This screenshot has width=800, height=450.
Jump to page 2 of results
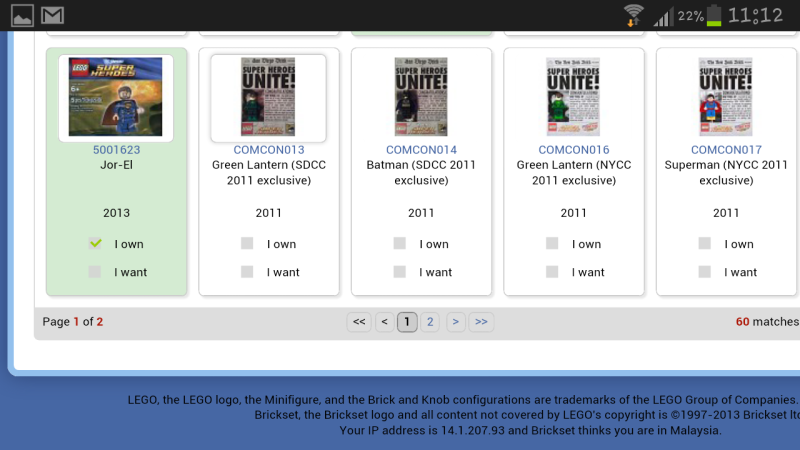(x=430, y=322)
